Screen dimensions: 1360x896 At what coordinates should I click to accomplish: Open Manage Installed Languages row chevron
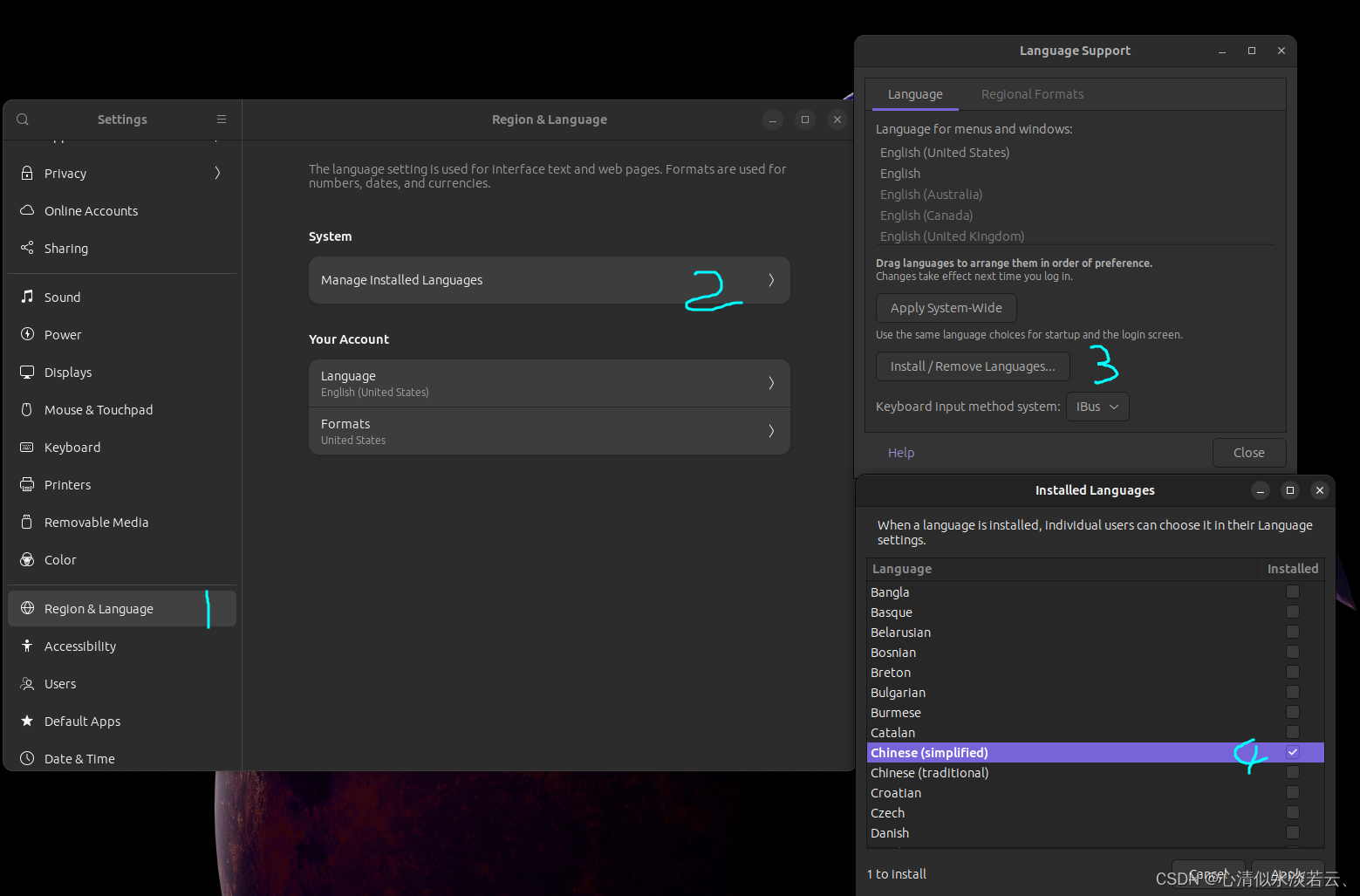771,280
